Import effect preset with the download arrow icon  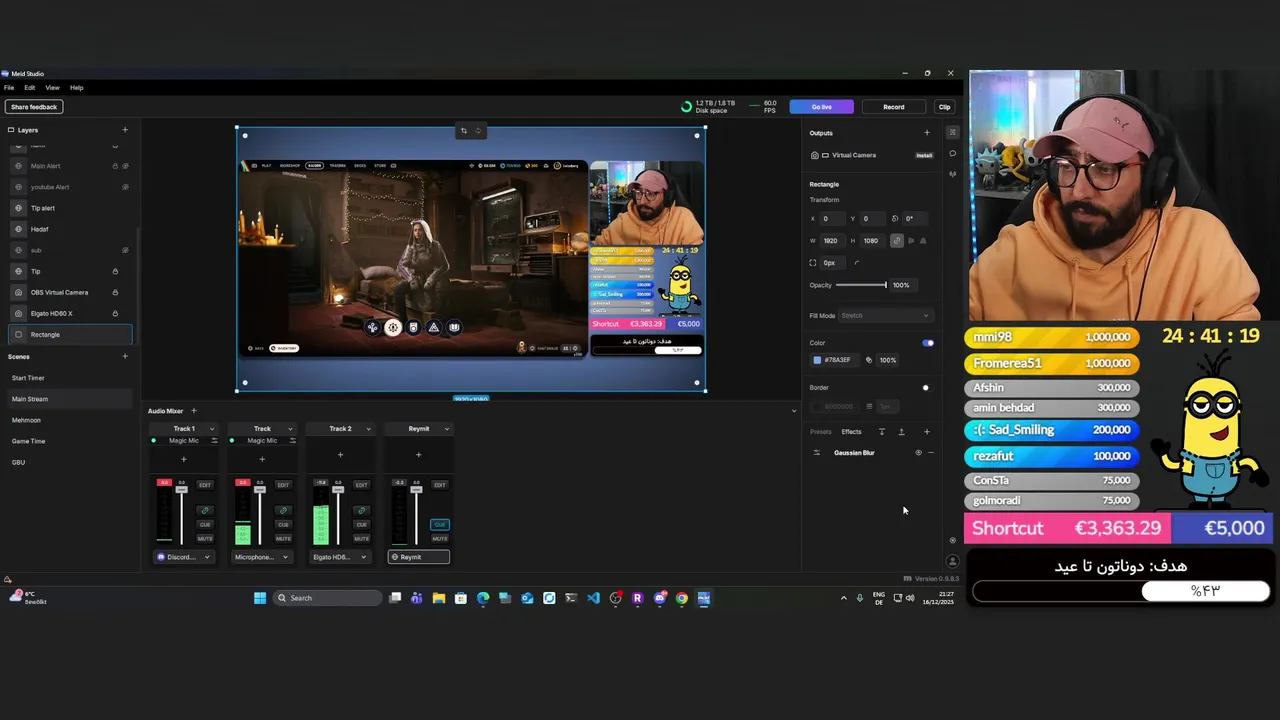882,432
